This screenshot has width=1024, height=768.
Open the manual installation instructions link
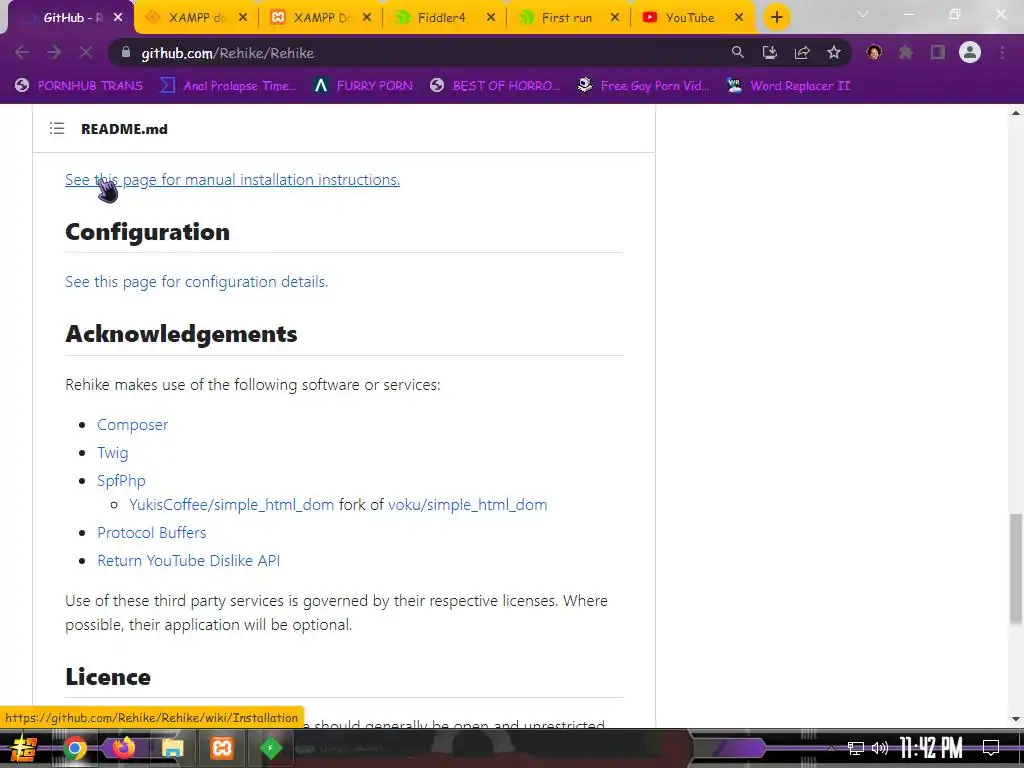pos(232,180)
